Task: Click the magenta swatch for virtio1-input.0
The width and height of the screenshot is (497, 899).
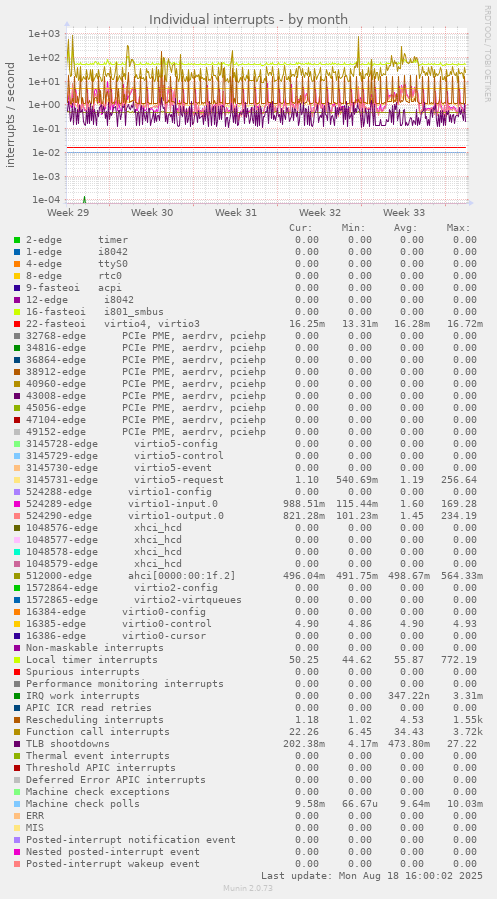Action: pos(17,504)
